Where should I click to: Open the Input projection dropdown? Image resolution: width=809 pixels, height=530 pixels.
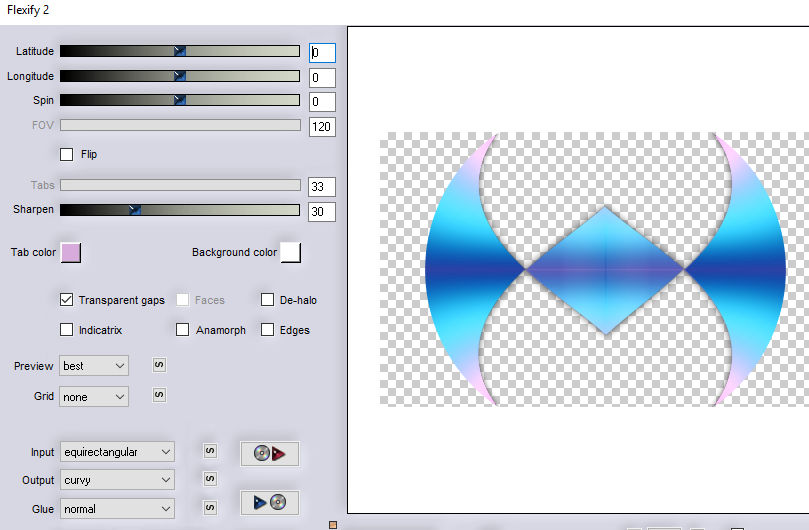click(117, 452)
